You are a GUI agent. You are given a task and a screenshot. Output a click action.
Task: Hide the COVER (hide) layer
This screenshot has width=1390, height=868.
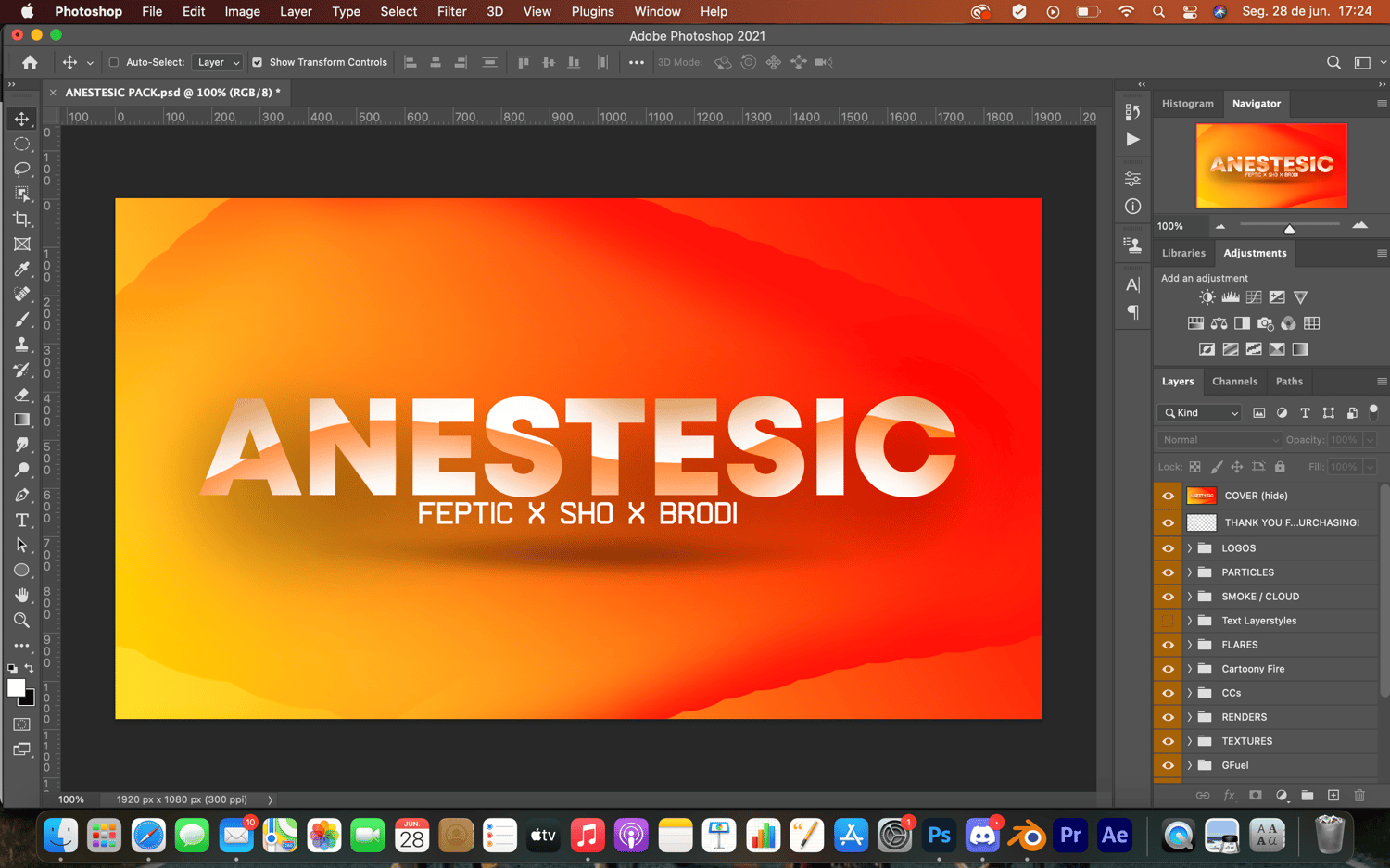coord(1168,496)
